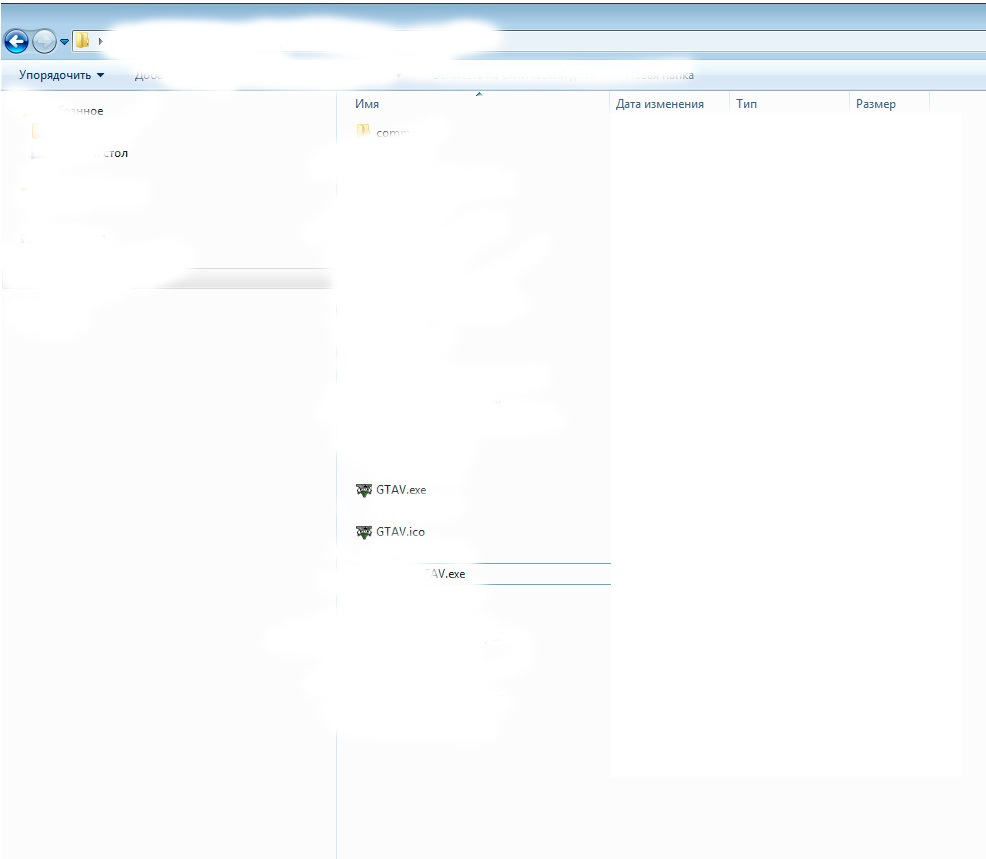Image resolution: width=986 pixels, height=859 pixels.
Task: Select the GTAV.exe application icon
Action: 363,490
